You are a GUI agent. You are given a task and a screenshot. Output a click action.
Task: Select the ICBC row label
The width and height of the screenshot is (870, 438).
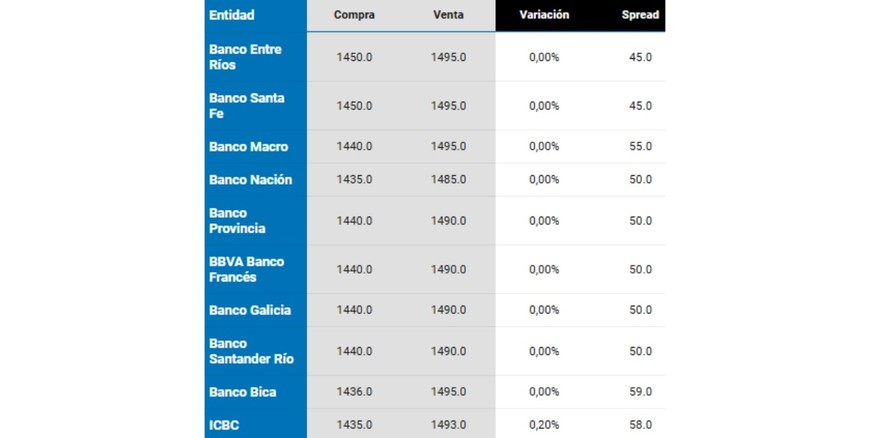point(224,425)
